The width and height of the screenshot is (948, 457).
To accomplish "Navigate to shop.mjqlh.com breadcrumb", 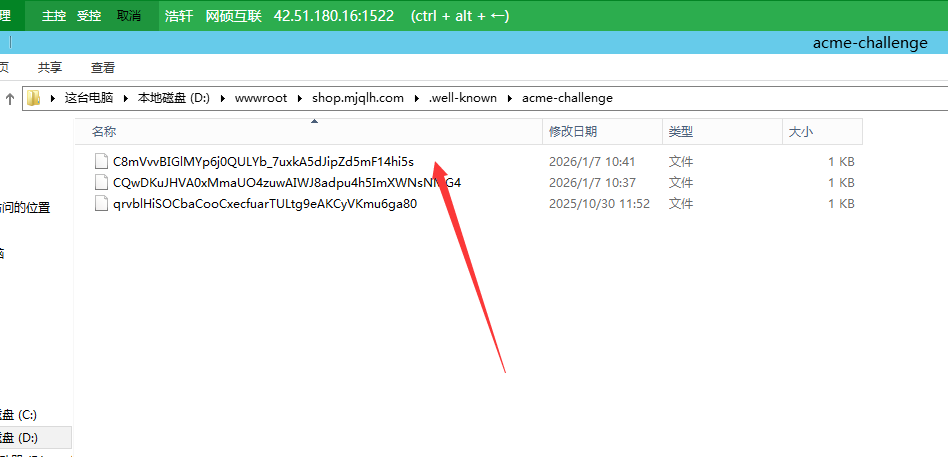I will point(358,98).
